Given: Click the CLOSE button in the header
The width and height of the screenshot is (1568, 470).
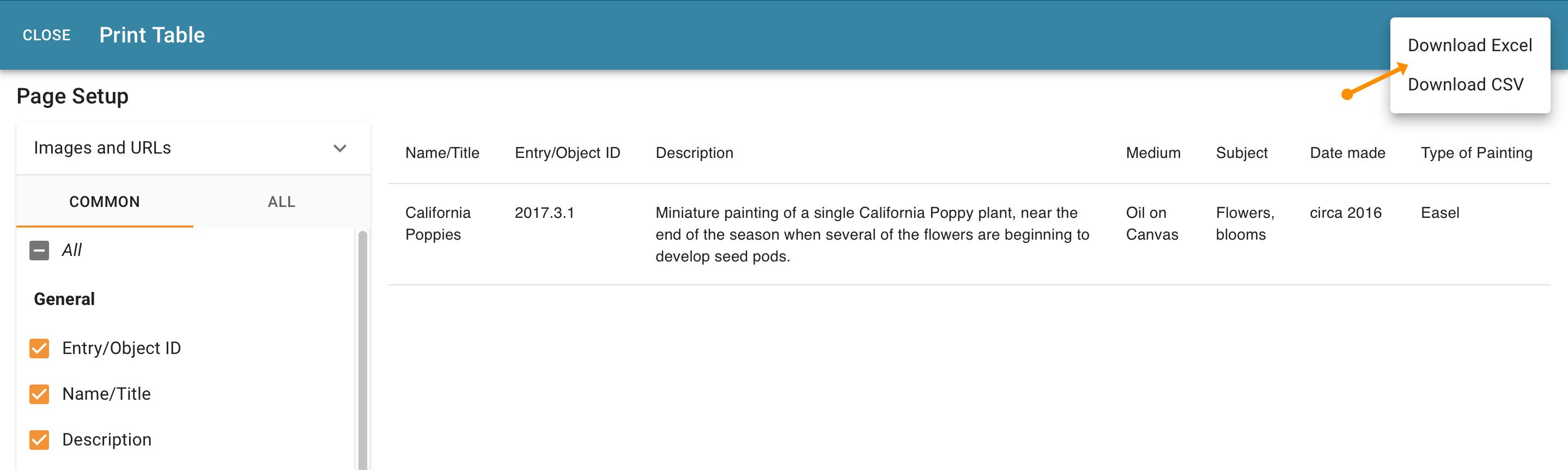Looking at the screenshot, I should click(x=46, y=35).
